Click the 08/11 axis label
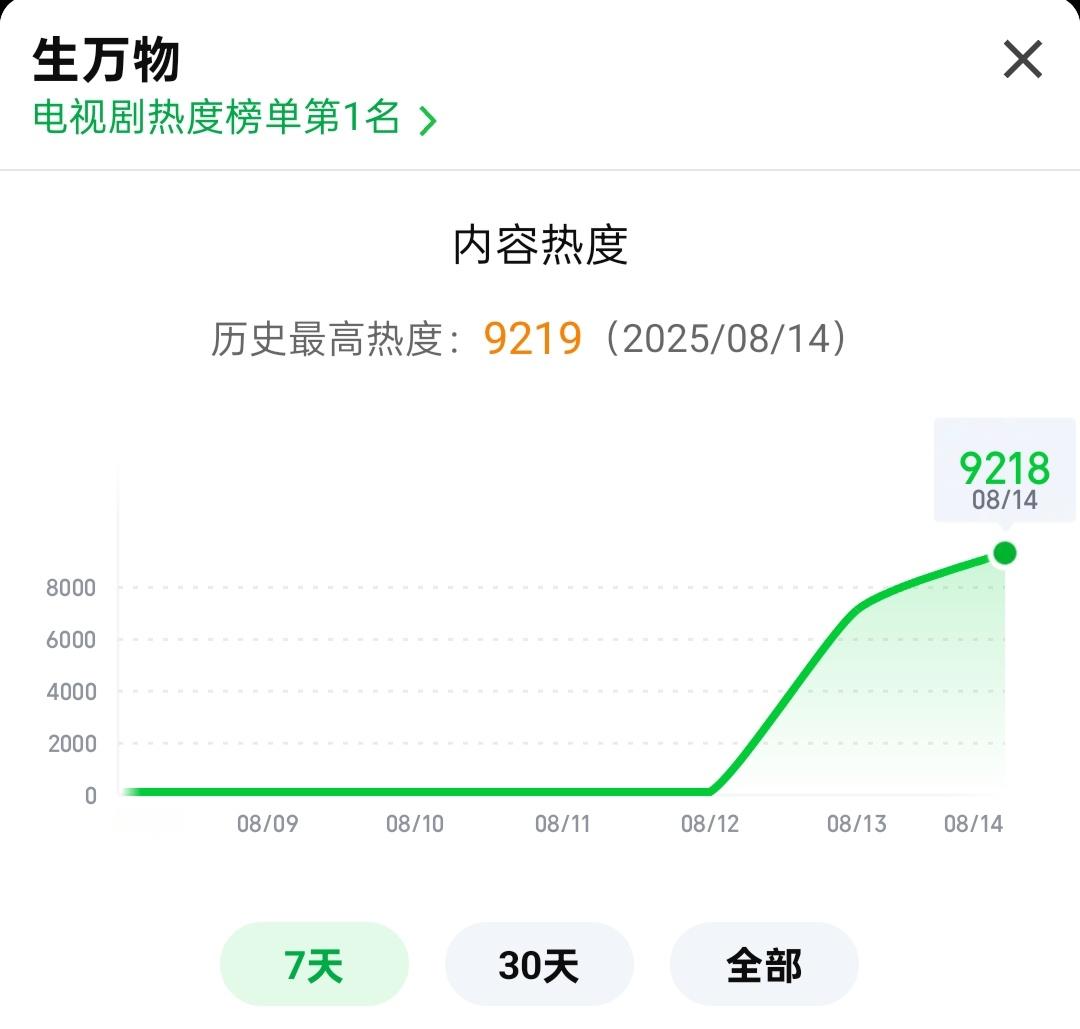The width and height of the screenshot is (1080, 1029). 563,823
